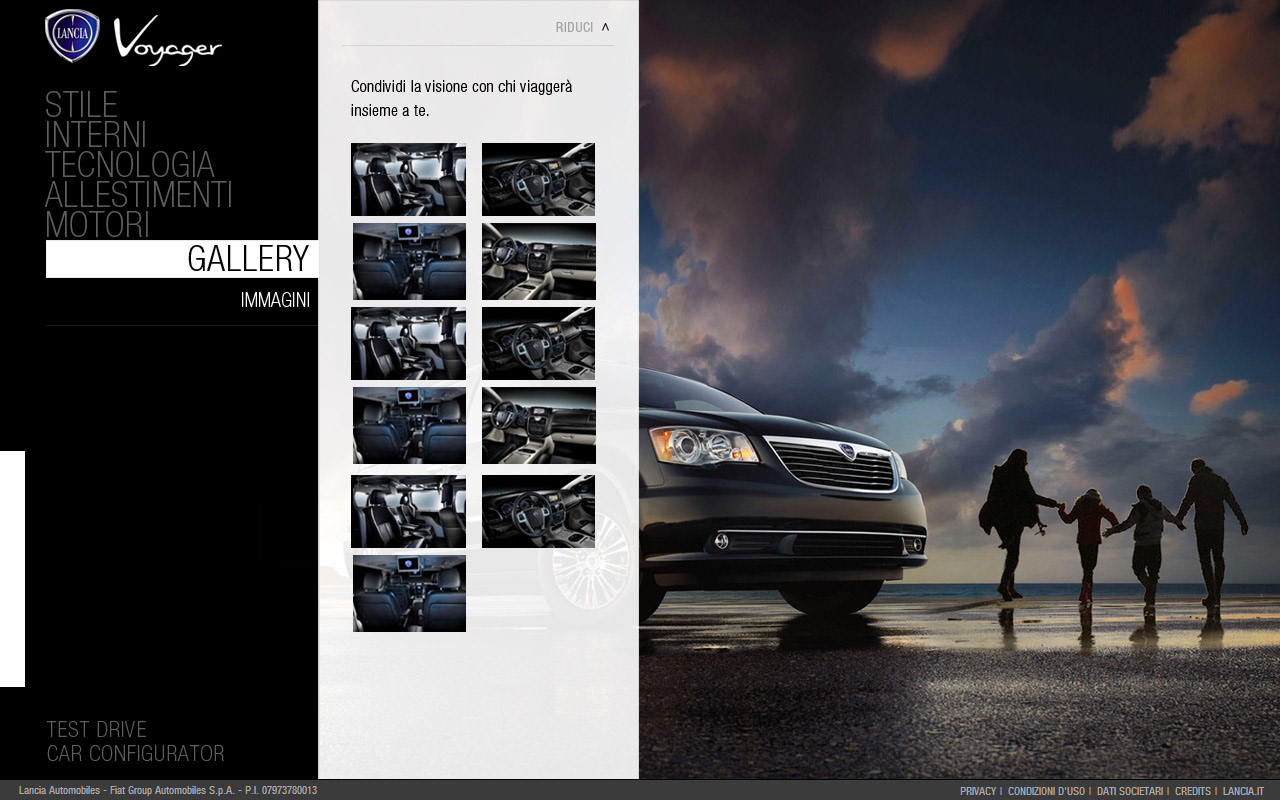Open third row left seats thumbnail
Screen dimensions: 1280x800
click(408, 343)
